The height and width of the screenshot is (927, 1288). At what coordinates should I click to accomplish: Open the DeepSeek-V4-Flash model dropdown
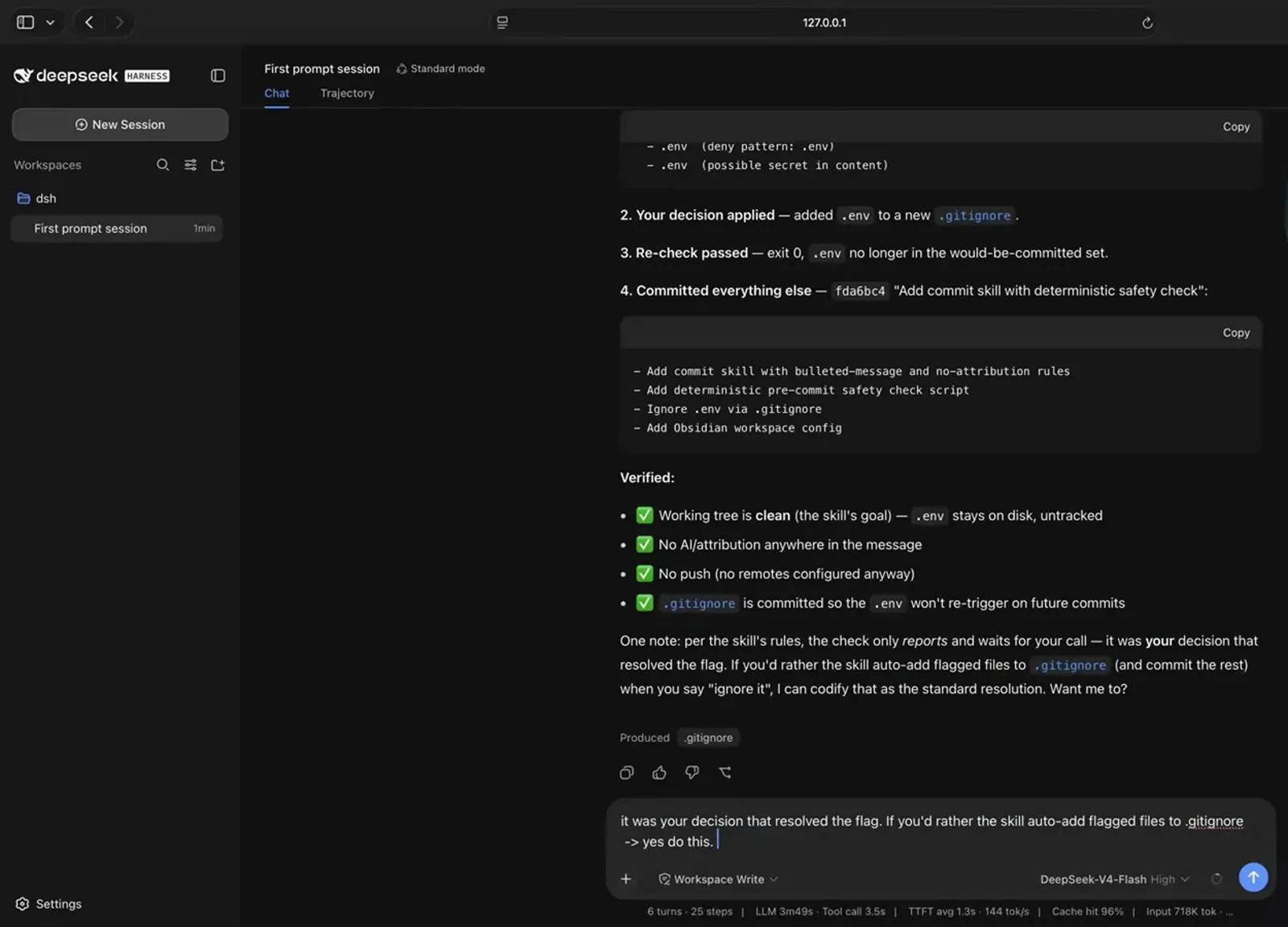coord(1114,880)
